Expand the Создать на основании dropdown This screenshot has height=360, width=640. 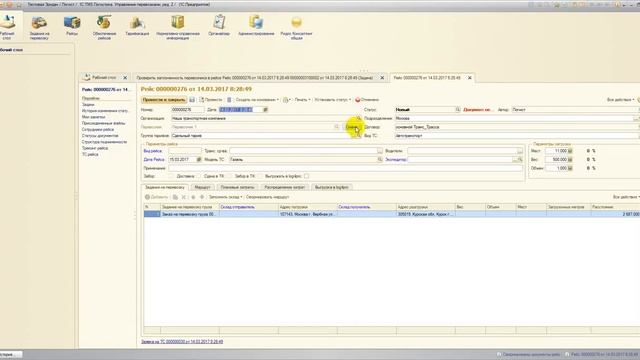coord(257,100)
